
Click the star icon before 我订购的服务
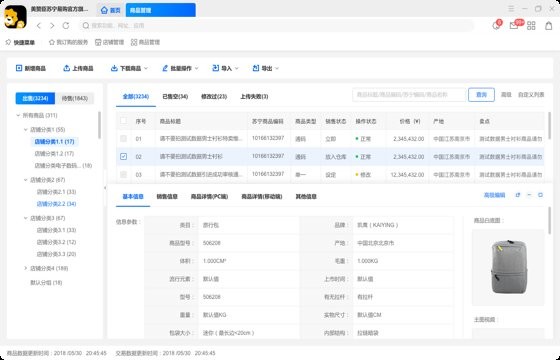coord(52,42)
